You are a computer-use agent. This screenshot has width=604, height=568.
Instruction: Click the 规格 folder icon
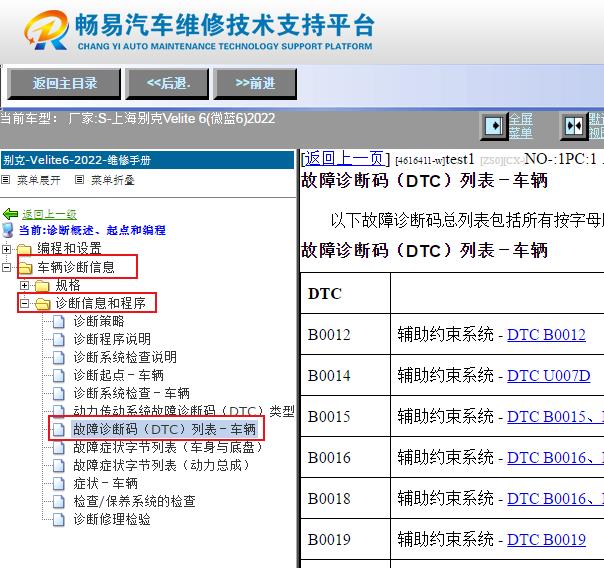point(42,286)
